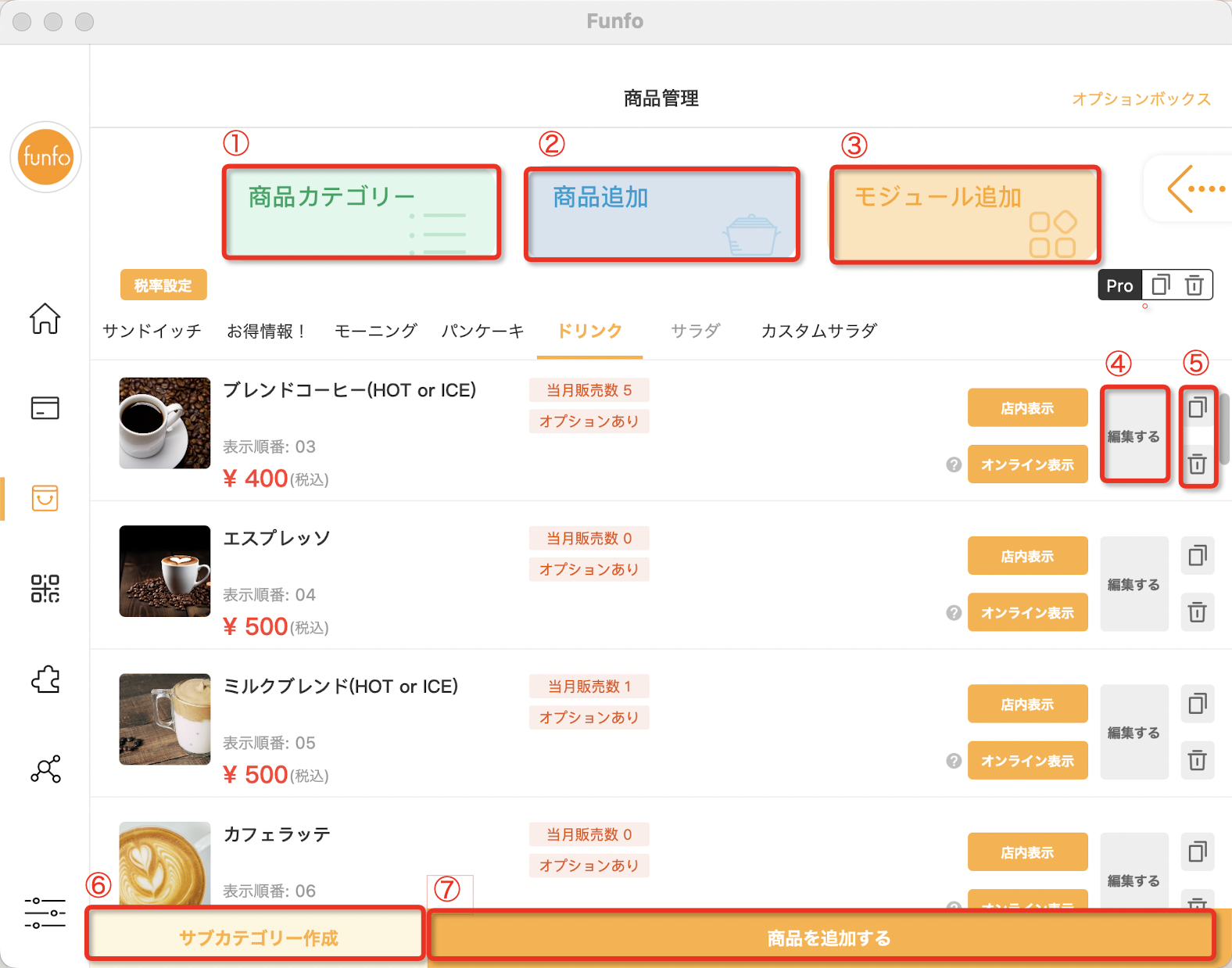Viewport: 1232px width, 968px height.
Task: Open the QR code sidebar icon
Action: tap(45, 588)
